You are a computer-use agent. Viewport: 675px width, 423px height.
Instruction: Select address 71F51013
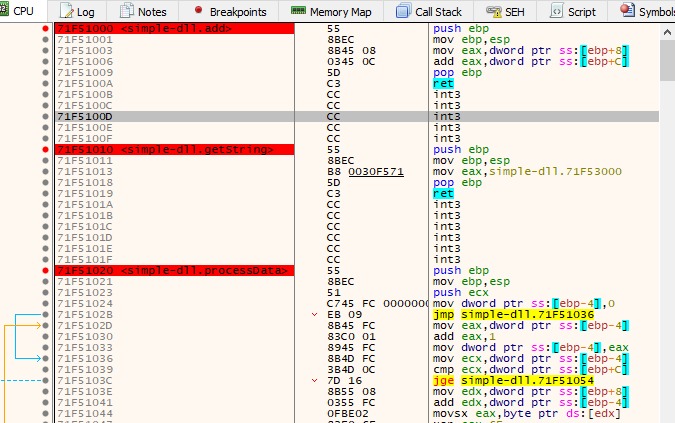pos(85,171)
